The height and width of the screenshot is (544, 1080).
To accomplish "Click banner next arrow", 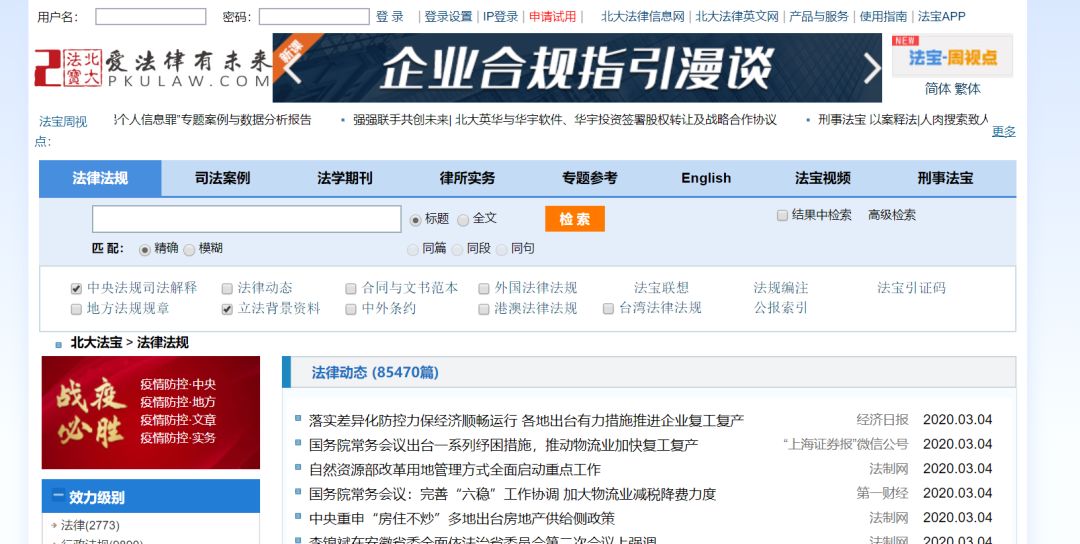I will (871, 68).
